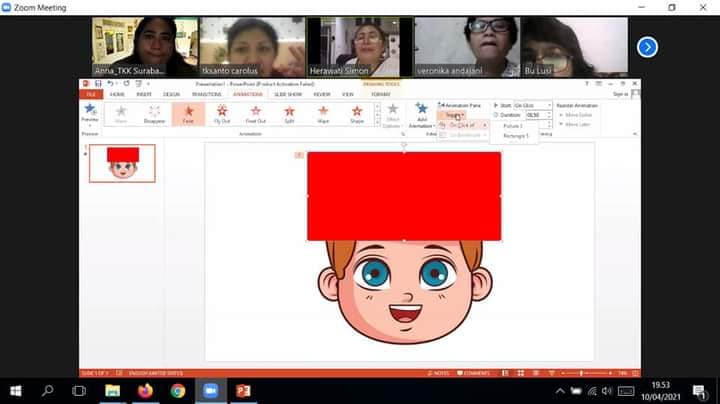Apply the Split animation effect
The image size is (720, 404).
pyautogui.click(x=289, y=114)
